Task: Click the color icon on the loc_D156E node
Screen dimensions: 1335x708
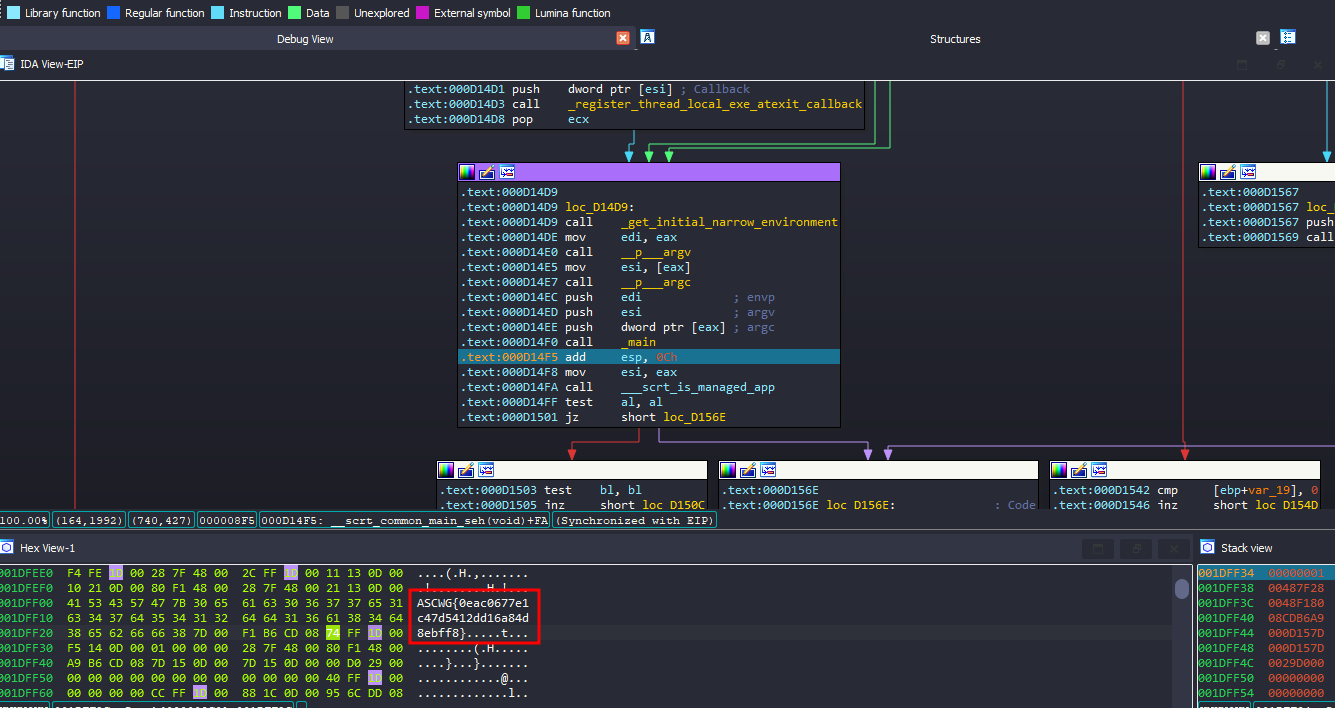Action: pyautogui.click(x=727, y=470)
